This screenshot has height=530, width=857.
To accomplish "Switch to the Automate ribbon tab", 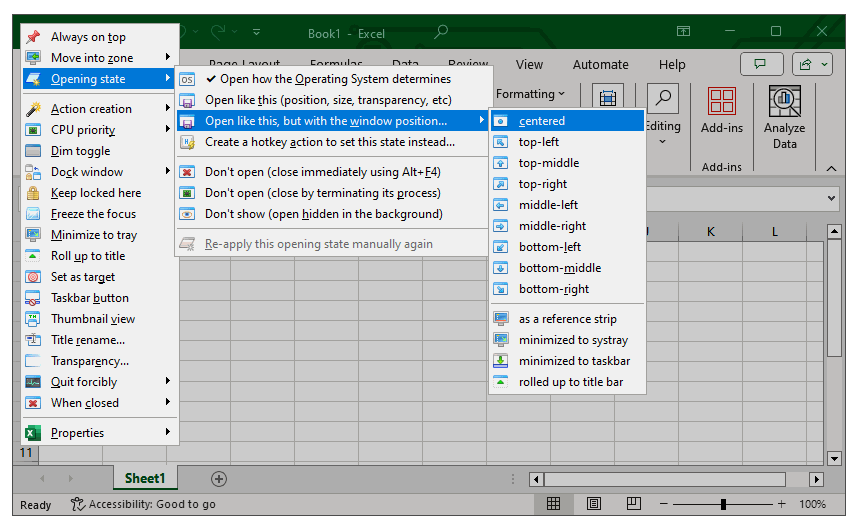I will (x=600, y=64).
